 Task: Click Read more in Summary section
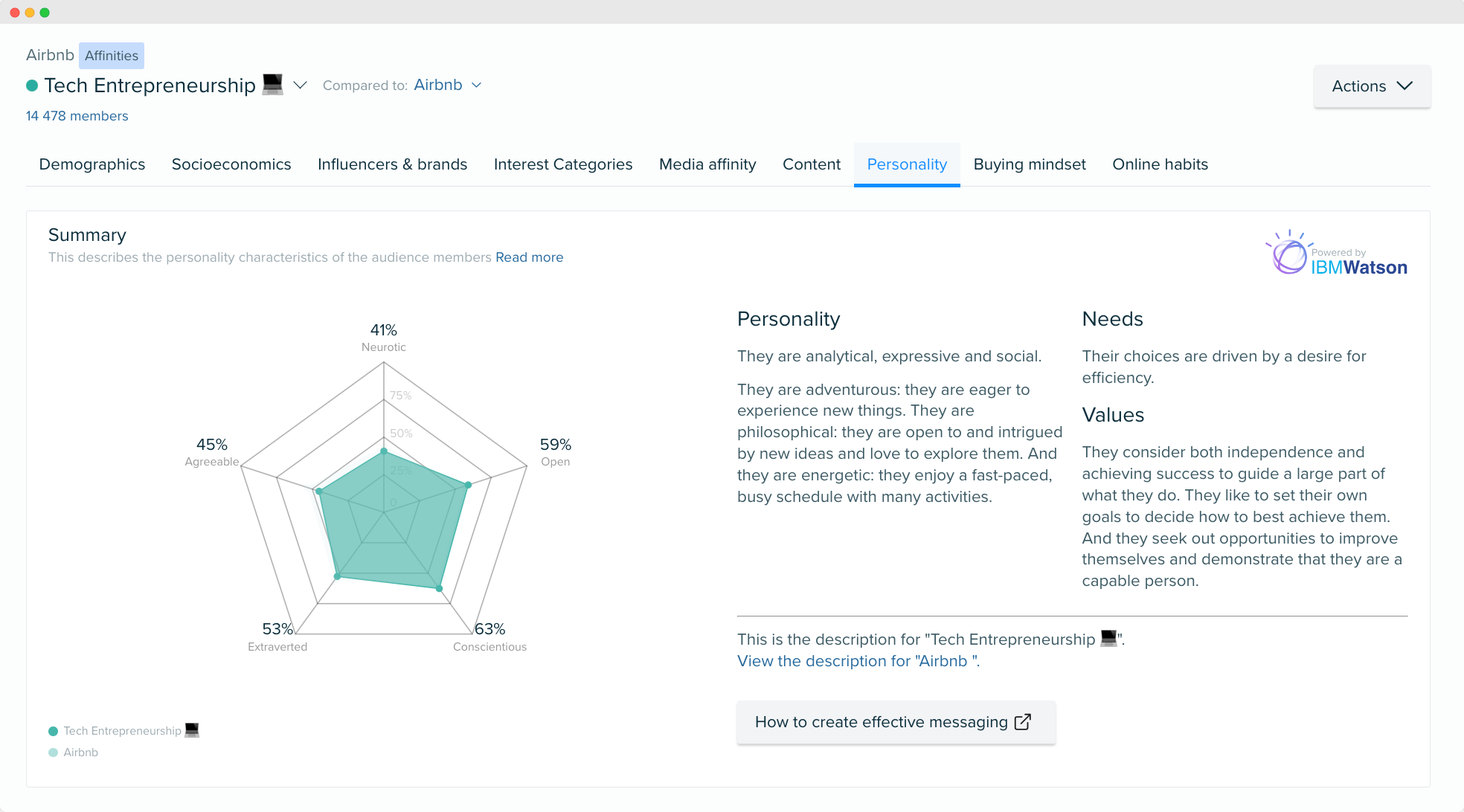pos(529,257)
